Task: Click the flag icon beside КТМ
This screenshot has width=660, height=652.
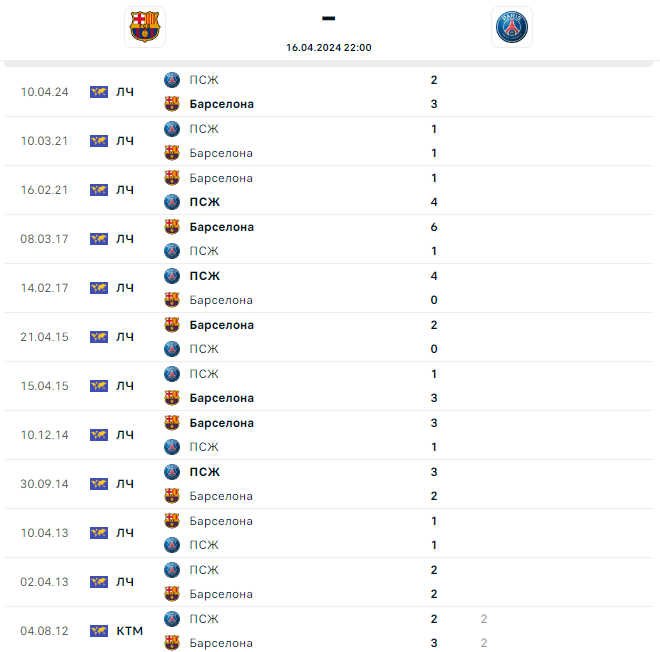Action: (x=99, y=631)
